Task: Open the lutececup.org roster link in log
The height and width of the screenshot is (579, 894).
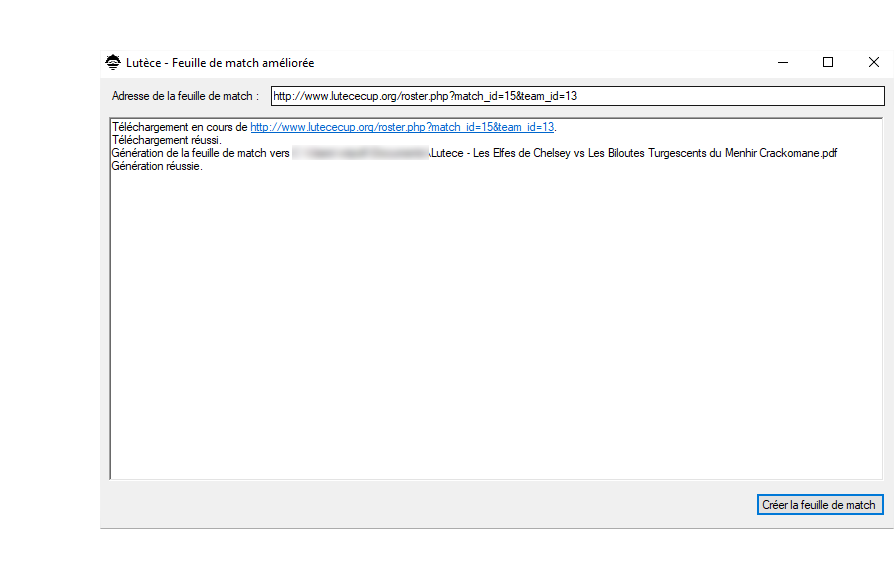Action: 402,127
